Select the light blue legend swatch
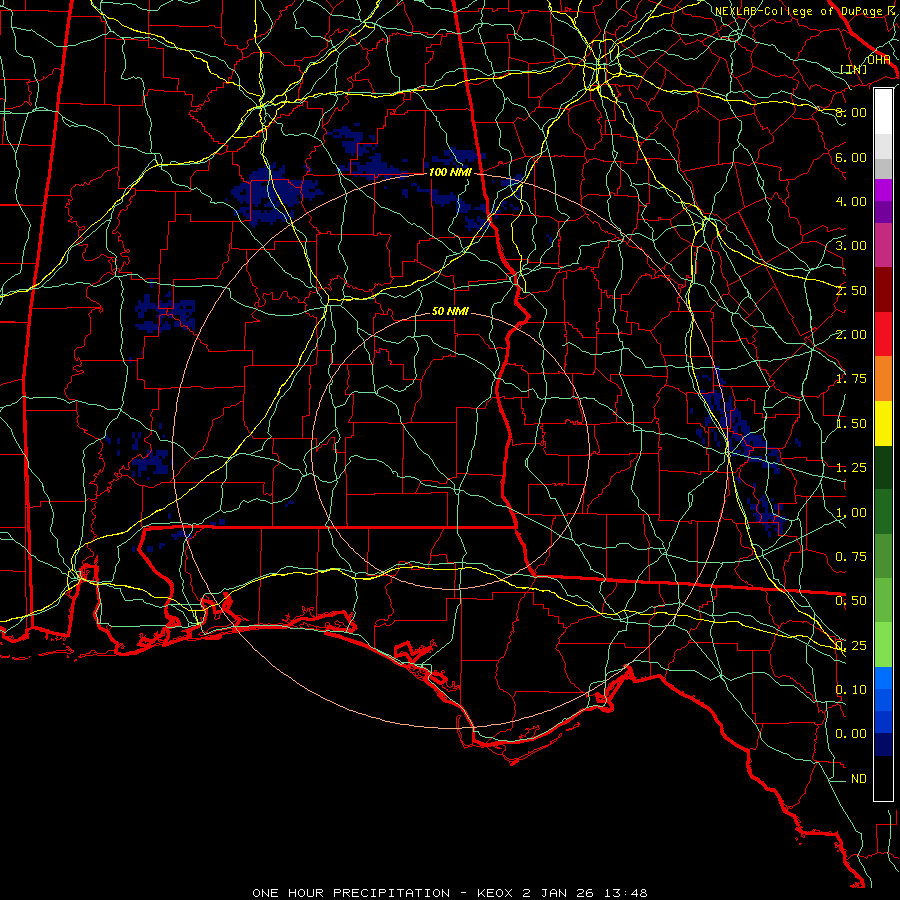Screen dimensions: 900x900 [883, 678]
